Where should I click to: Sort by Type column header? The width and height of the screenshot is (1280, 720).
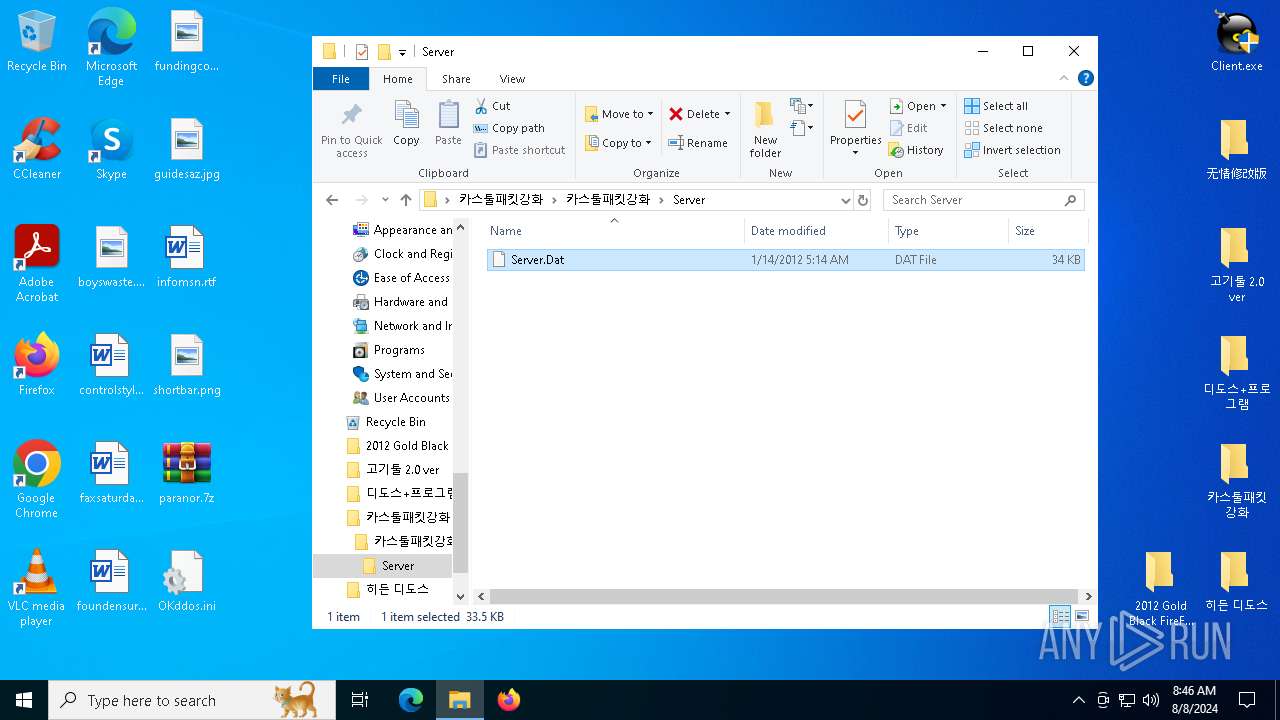coord(948,231)
